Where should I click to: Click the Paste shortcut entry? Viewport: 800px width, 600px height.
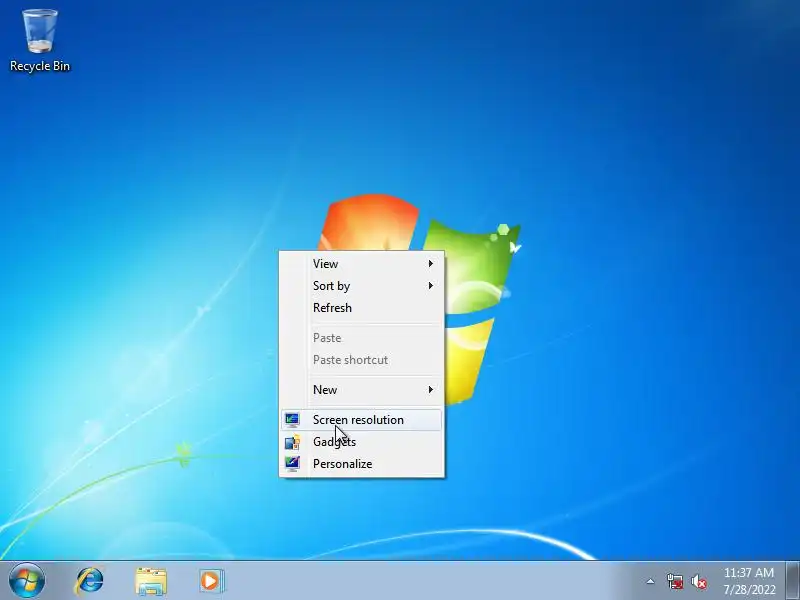pos(361,360)
